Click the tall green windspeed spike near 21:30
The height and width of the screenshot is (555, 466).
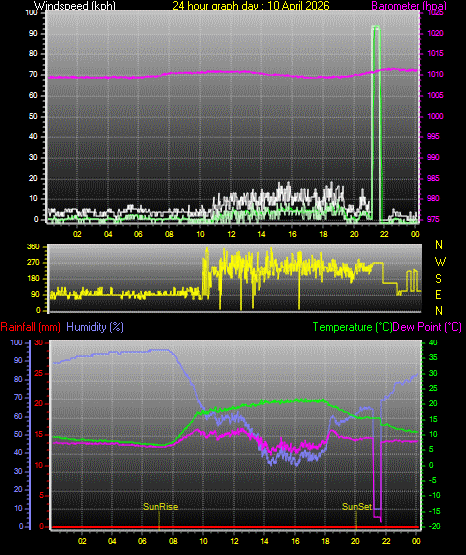click(x=376, y=124)
